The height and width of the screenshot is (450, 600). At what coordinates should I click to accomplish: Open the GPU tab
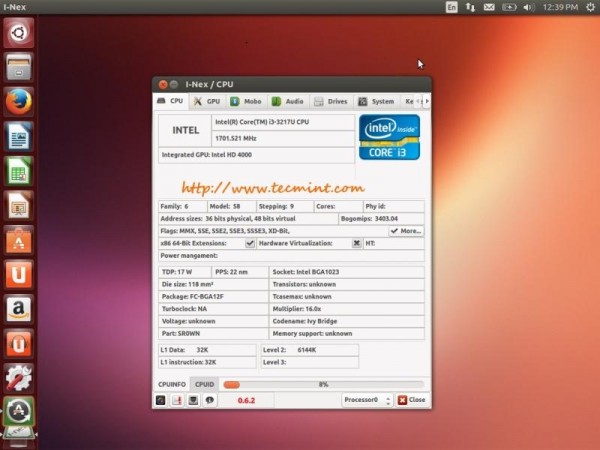click(208, 101)
